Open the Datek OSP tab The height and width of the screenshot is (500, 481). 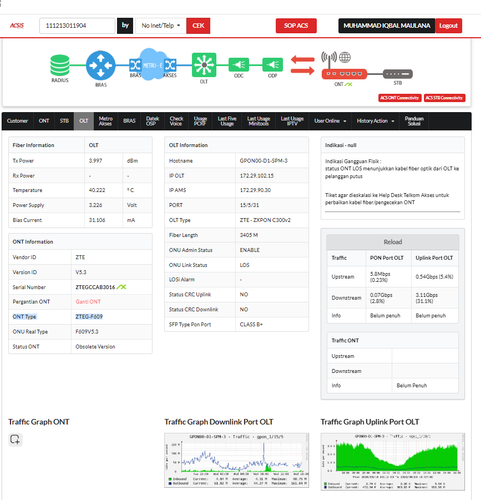point(152,121)
